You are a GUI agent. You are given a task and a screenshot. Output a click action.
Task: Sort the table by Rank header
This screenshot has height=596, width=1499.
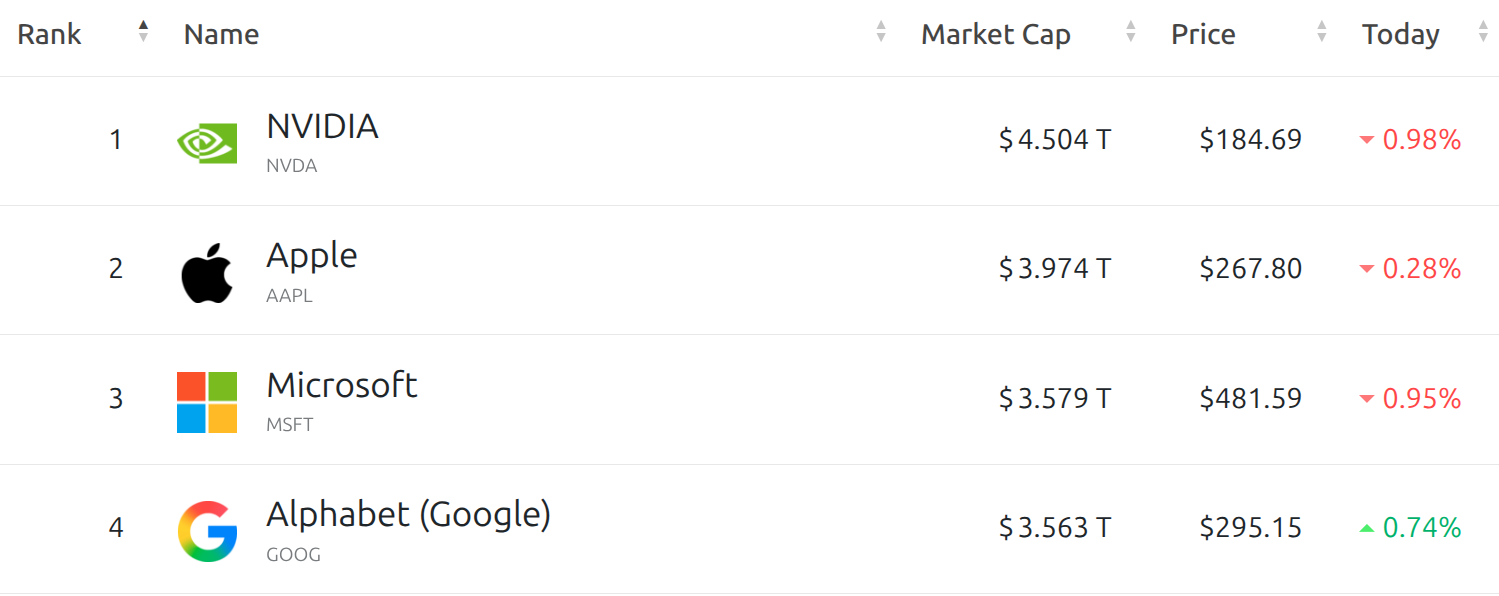pos(49,34)
